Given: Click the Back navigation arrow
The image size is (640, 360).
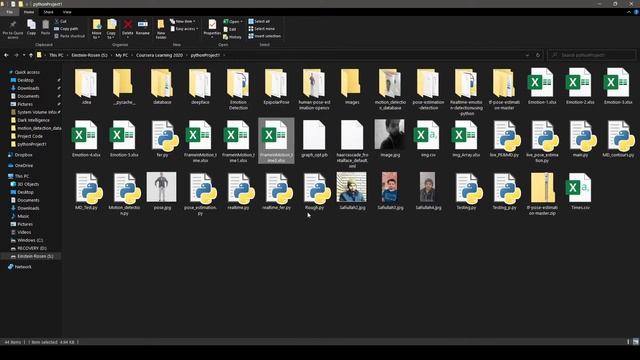Looking at the screenshot, I should coord(7,55).
